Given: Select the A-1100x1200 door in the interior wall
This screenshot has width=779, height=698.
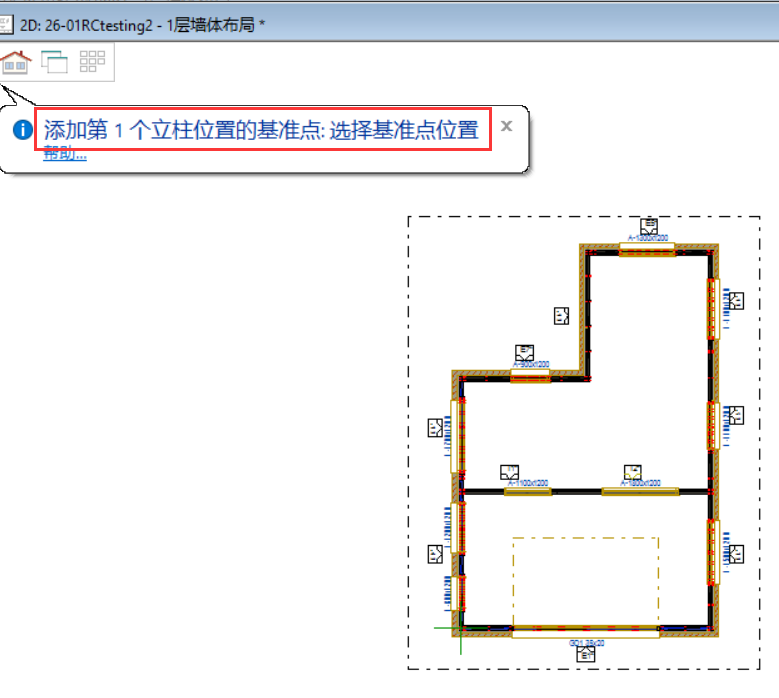Looking at the screenshot, I should coord(528,492).
